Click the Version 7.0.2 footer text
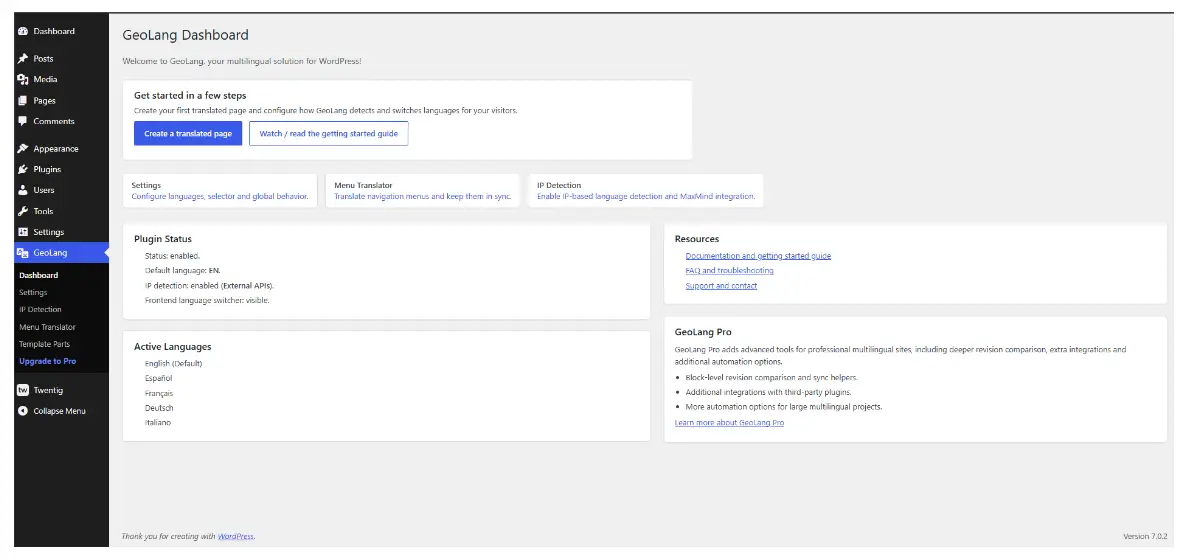The width and height of the screenshot is (1200, 560). click(1145, 537)
